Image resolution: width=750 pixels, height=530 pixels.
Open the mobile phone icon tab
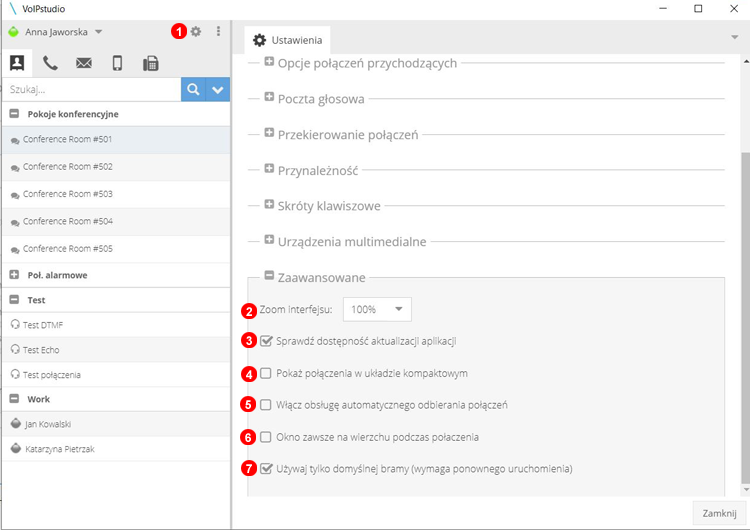pos(117,63)
